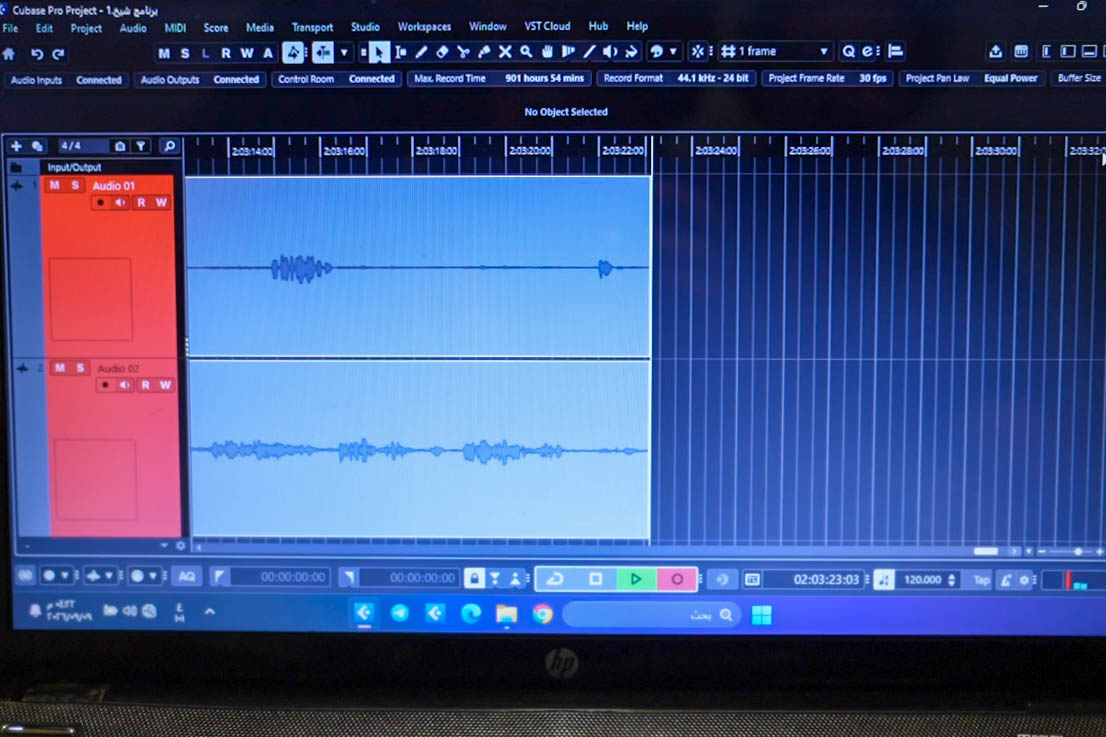Open Microsoft Edge from the taskbar
Screen dimensions: 1106x737
point(470,614)
